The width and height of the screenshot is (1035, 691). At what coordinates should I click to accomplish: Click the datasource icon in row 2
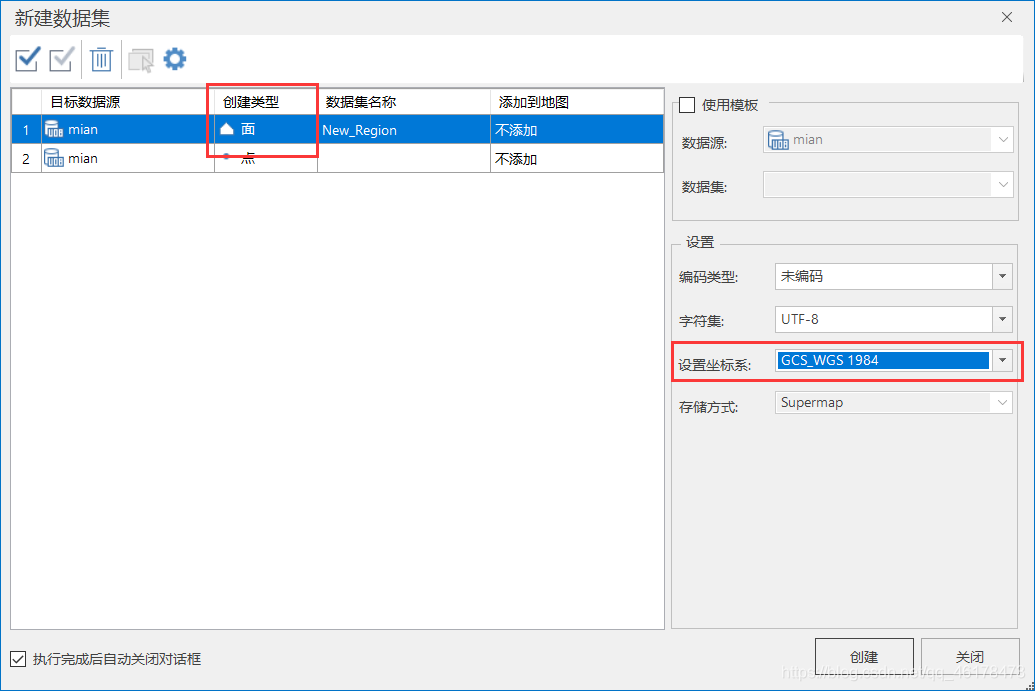pos(53,158)
